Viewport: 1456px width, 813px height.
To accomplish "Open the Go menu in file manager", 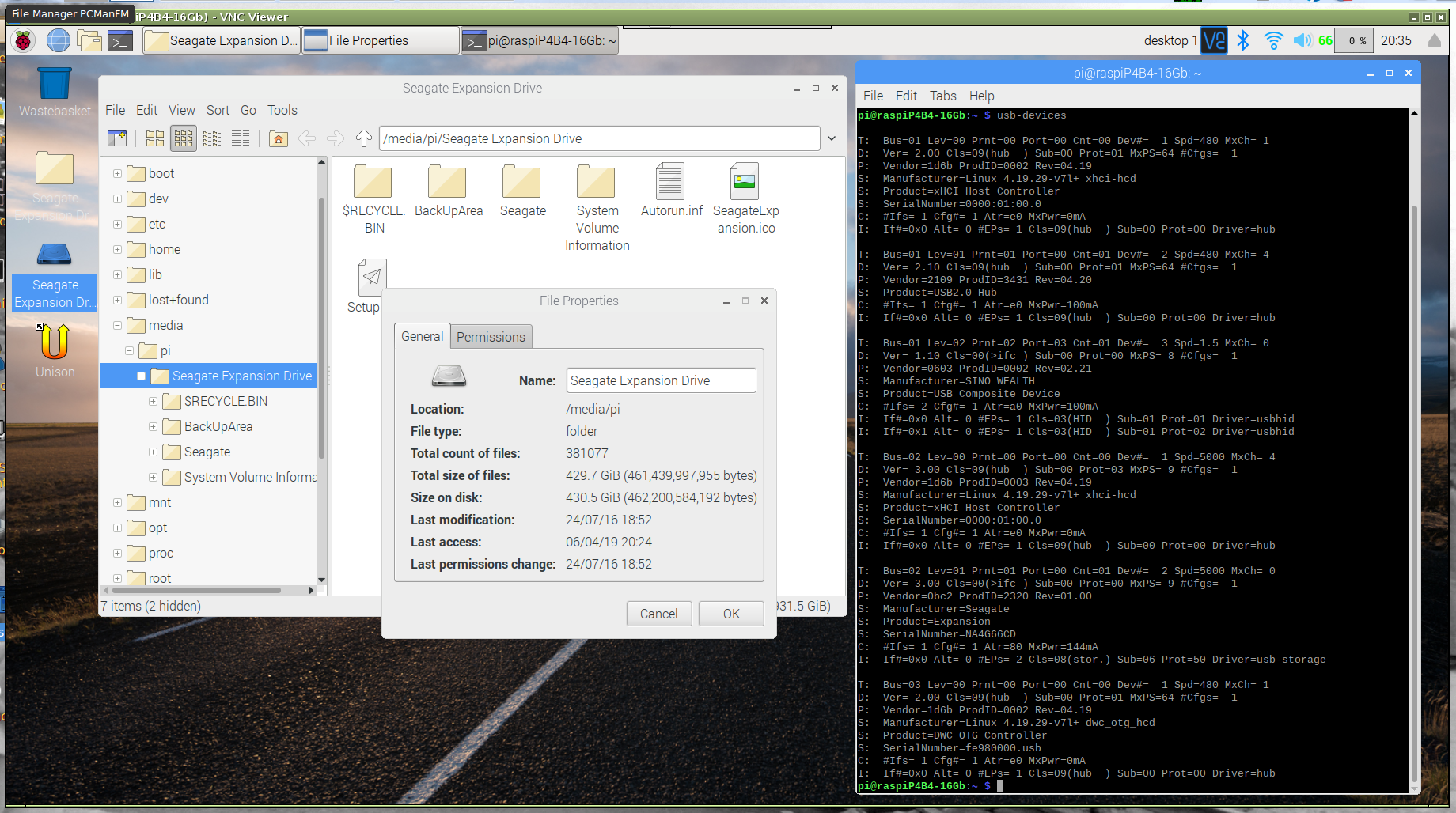I will (x=248, y=110).
